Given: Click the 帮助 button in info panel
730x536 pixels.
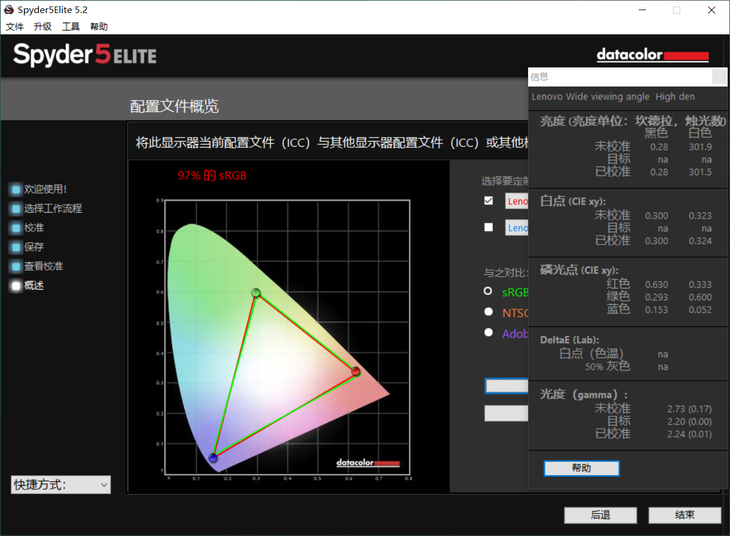Looking at the screenshot, I should (581, 468).
